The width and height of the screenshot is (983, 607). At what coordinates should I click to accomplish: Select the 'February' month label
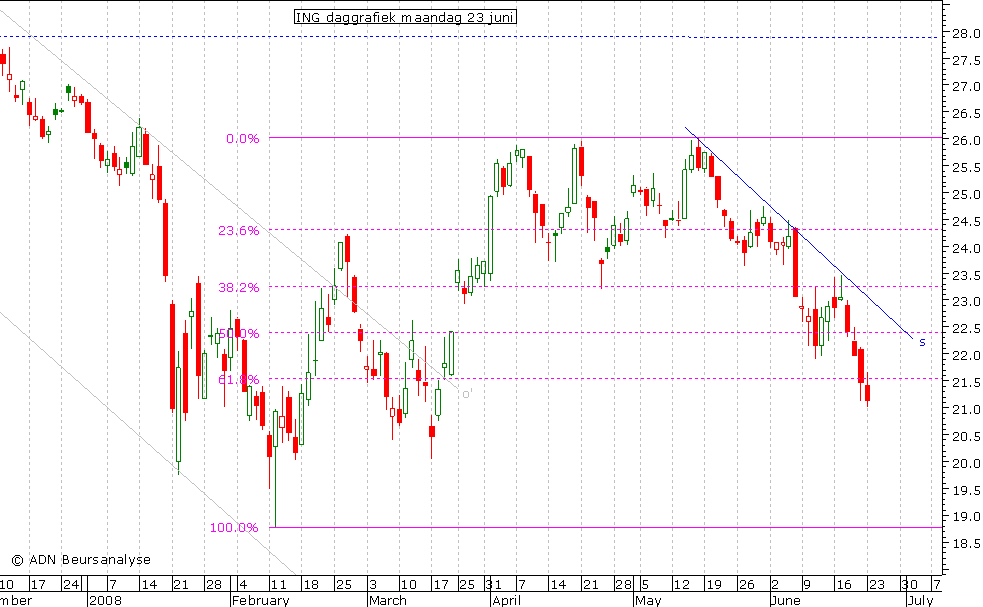(260, 600)
